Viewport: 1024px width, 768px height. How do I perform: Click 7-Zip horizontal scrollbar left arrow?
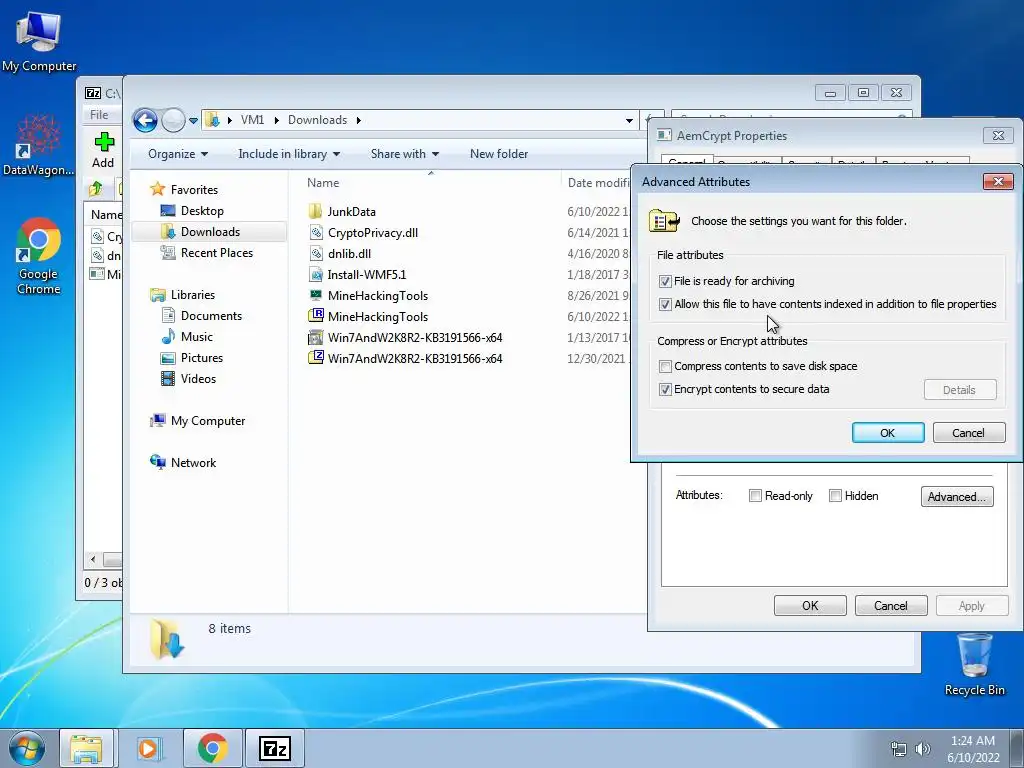coord(93,559)
